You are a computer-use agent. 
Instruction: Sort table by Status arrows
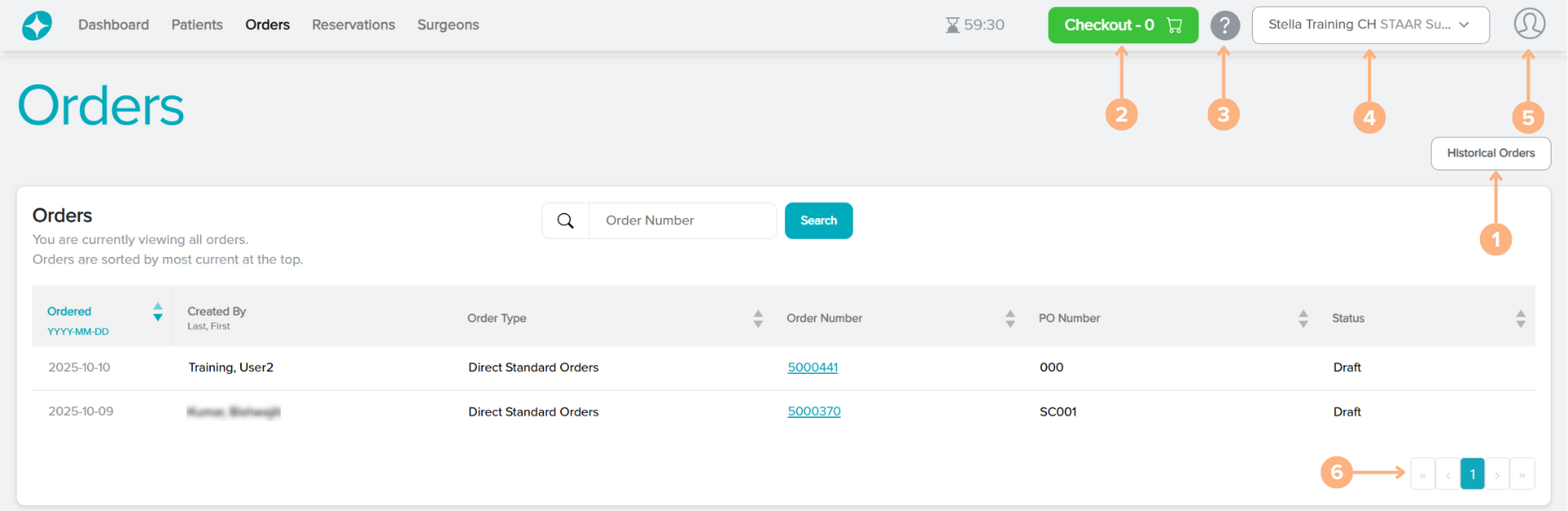[x=1520, y=318]
